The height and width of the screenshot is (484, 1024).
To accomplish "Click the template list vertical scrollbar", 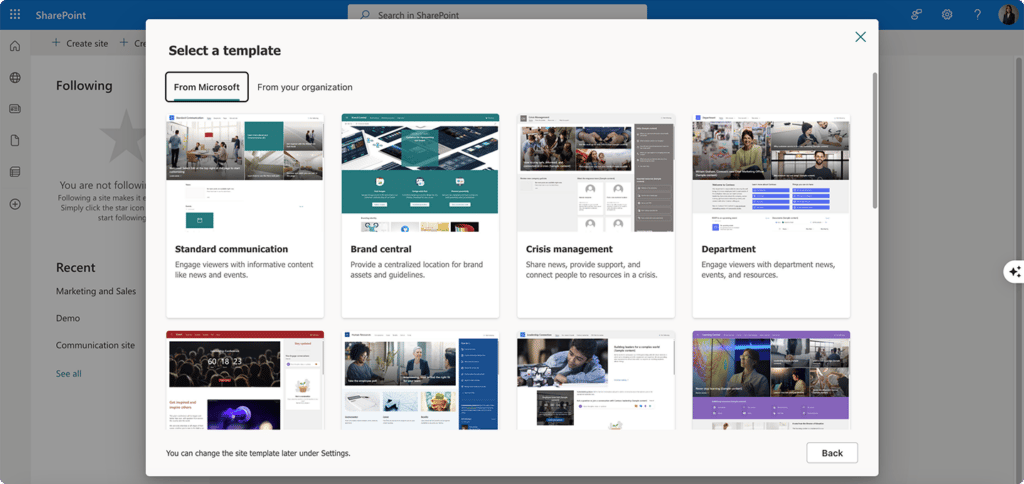I will coord(874,140).
